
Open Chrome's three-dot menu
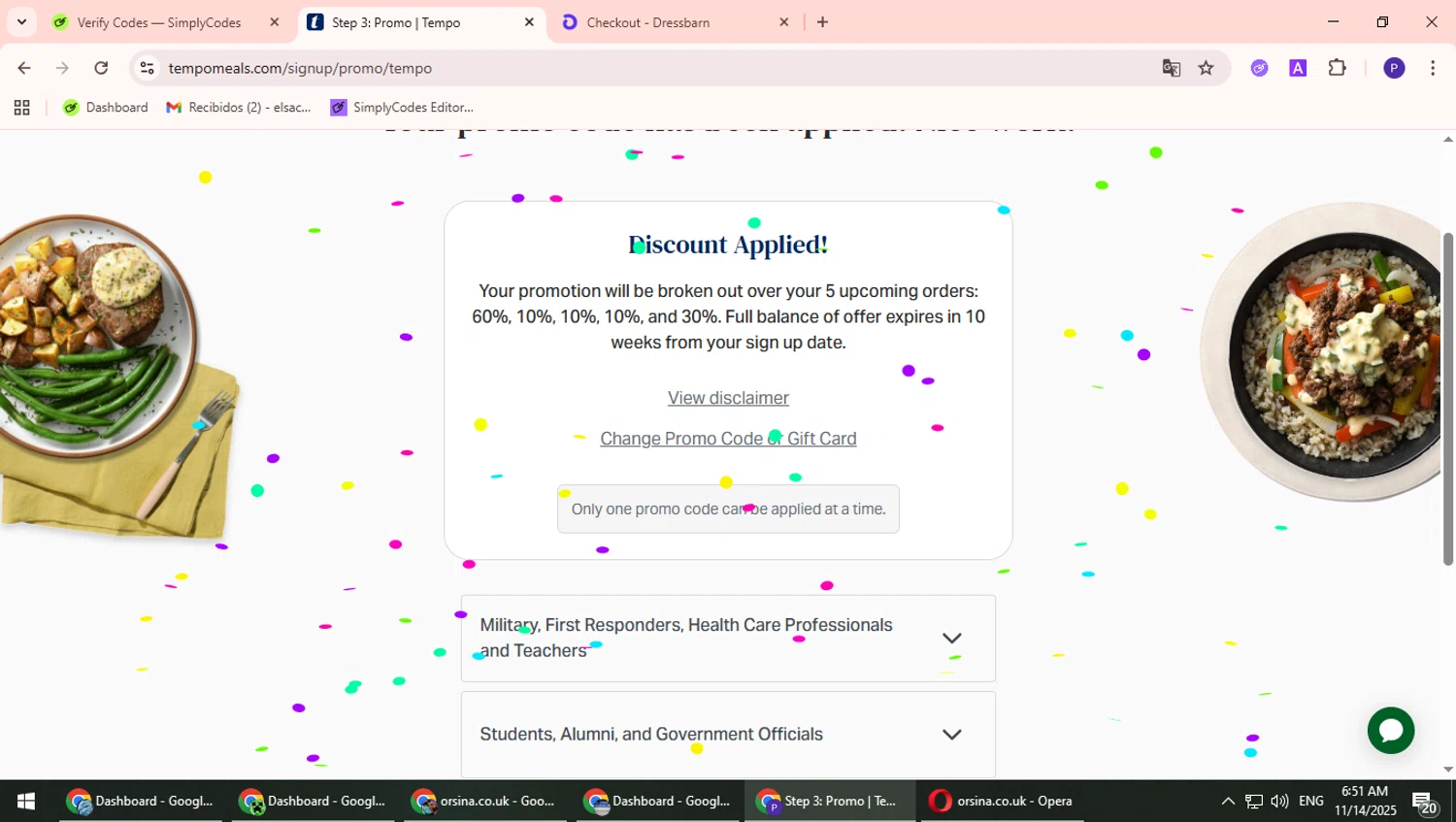click(x=1433, y=68)
